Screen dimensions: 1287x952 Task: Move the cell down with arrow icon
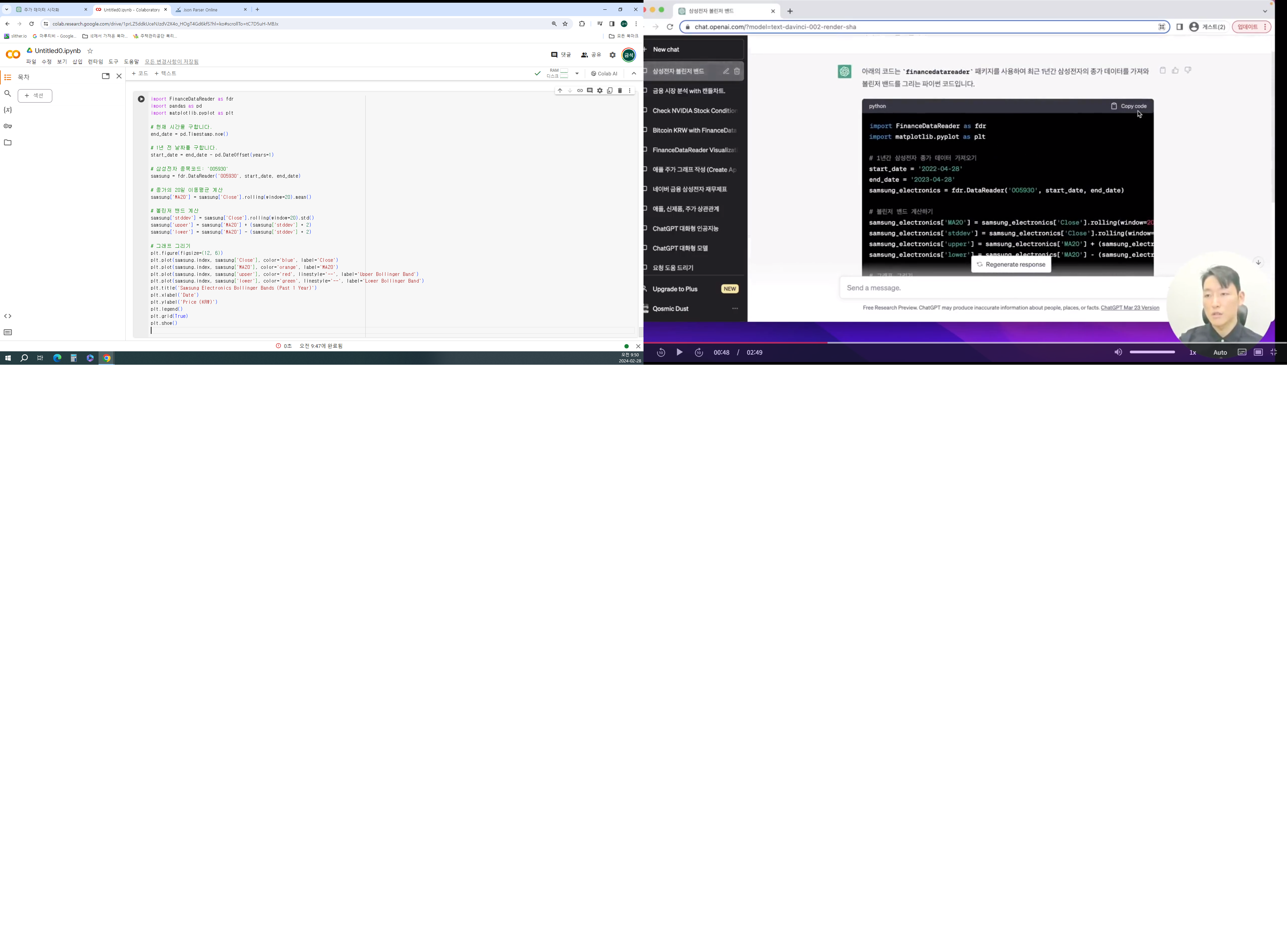(x=570, y=91)
